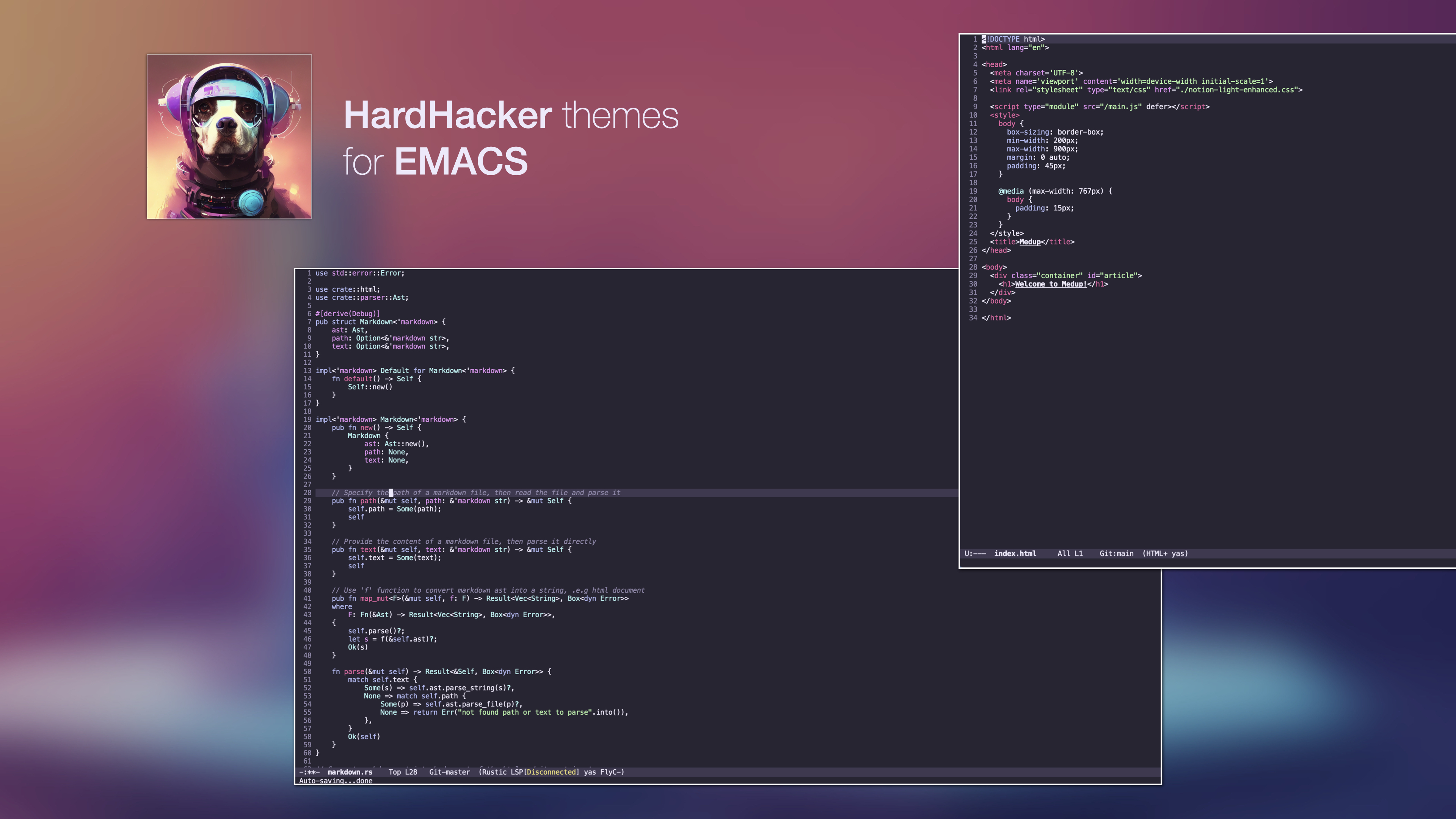This screenshot has height=819, width=1456.
Task: Click the HTML+ major mode indicator
Action: coord(1156,553)
